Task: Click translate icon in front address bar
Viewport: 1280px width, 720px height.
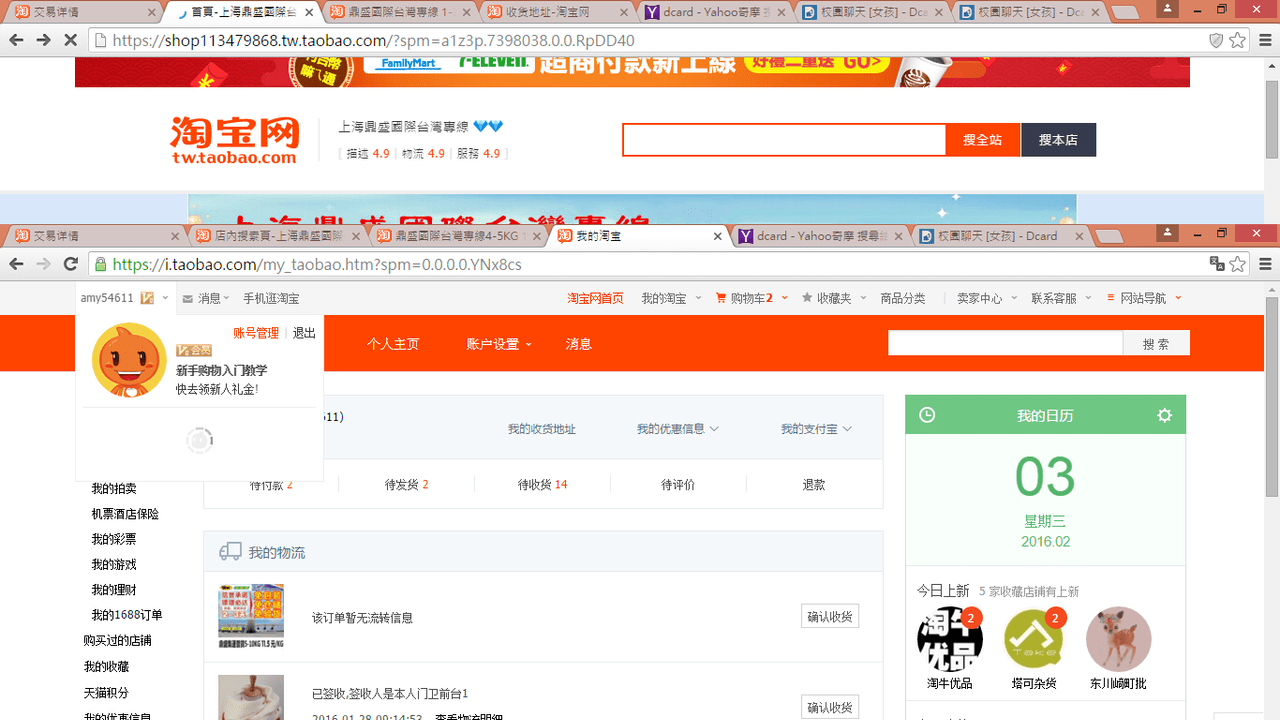Action: [1217, 264]
